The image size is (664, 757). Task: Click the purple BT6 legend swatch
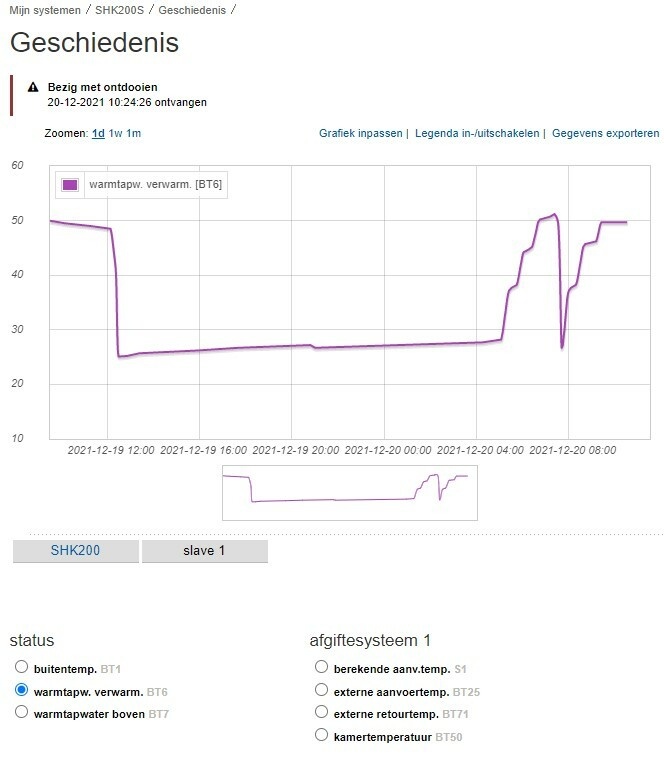[x=70, y=184]
